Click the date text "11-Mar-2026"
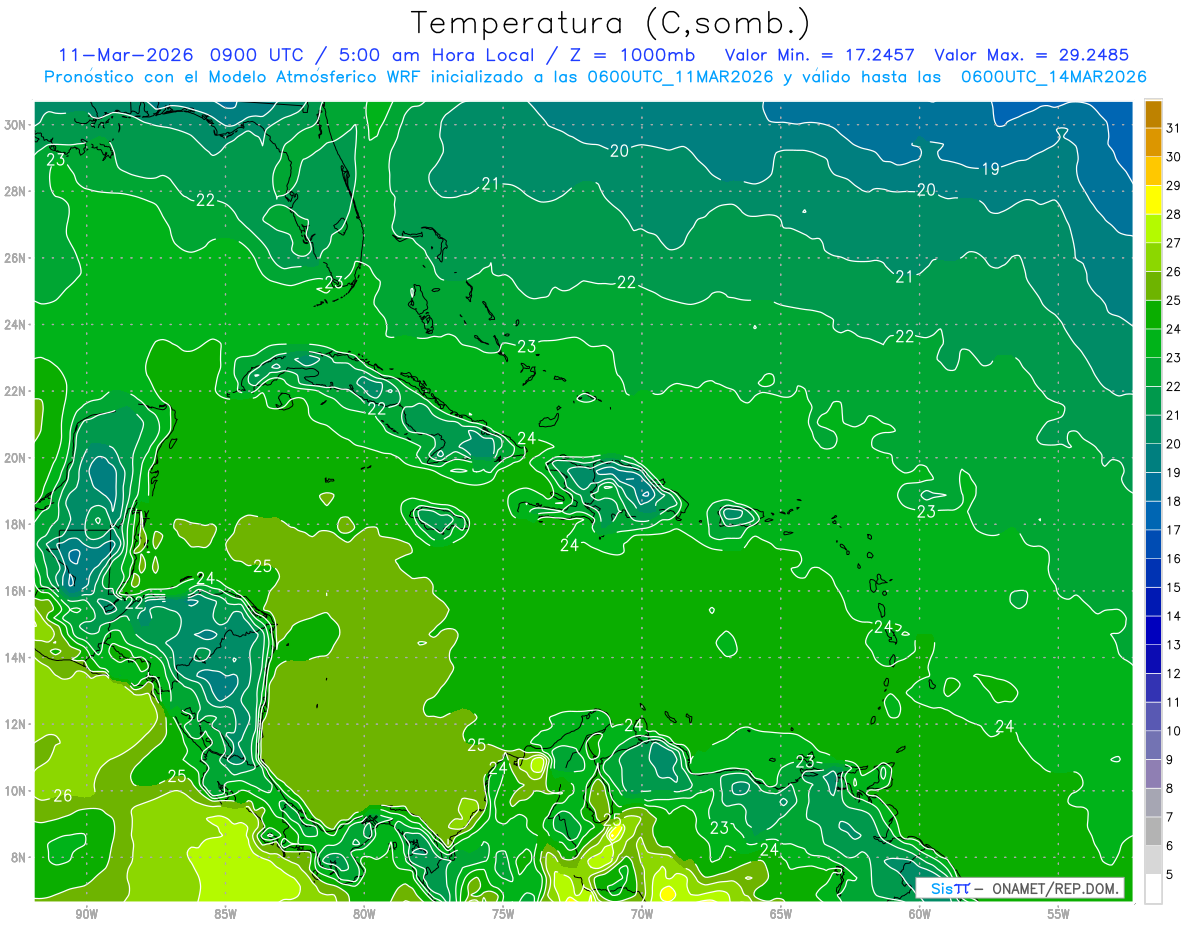This screenshot has height=927, width=1200. point(126,55)
